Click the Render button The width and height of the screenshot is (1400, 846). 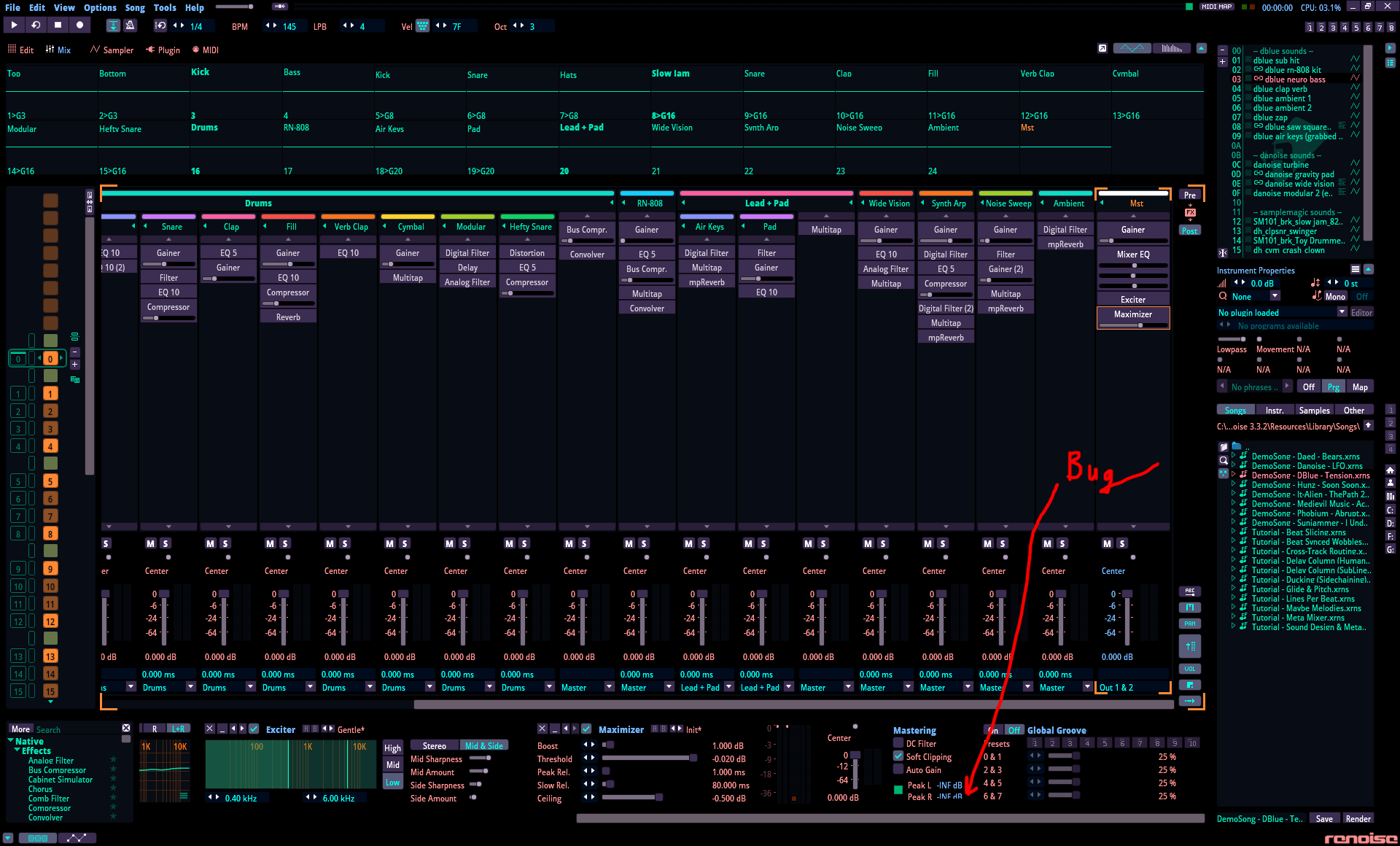pos(1358,818)
